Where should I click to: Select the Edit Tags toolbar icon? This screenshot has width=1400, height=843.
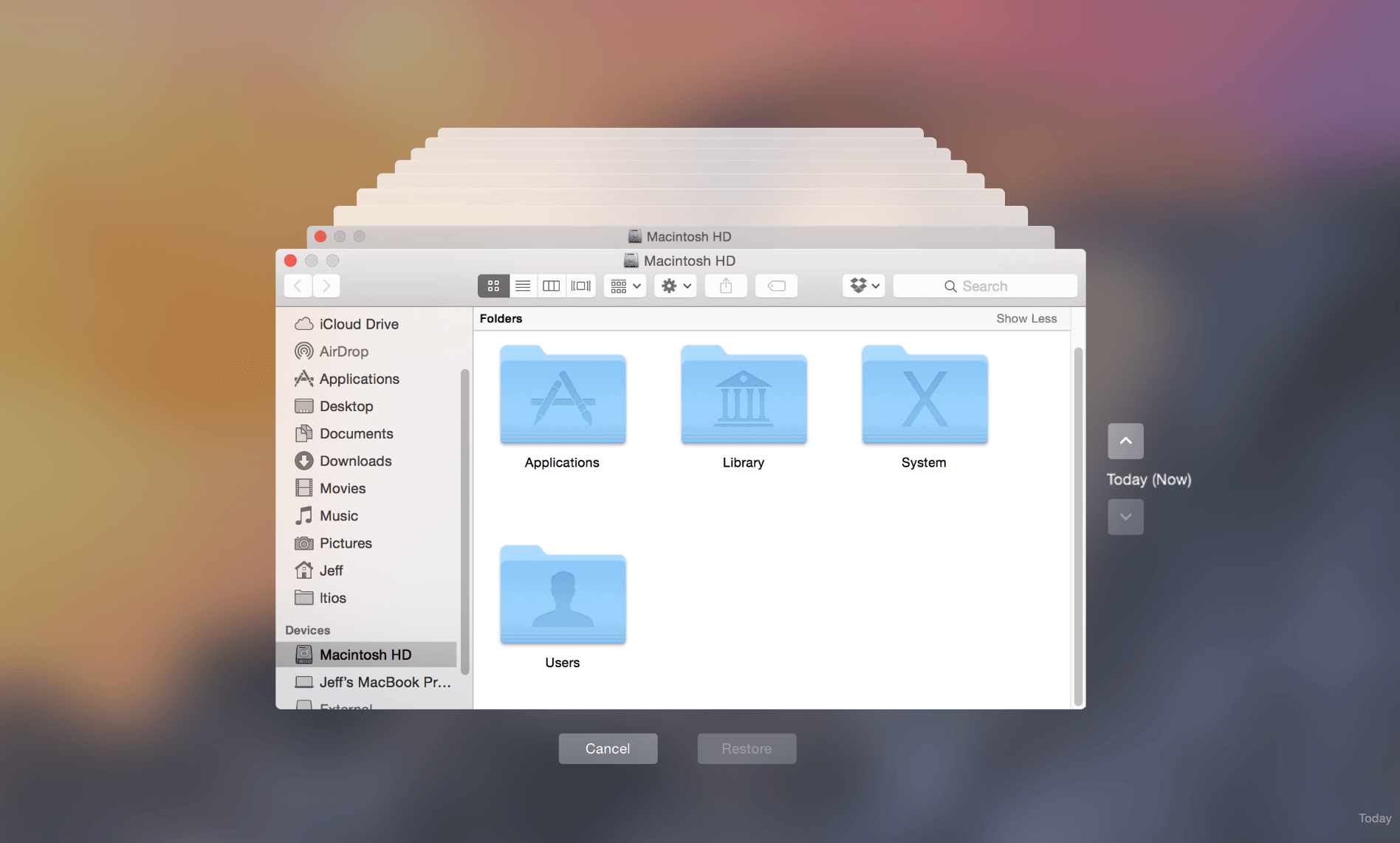coord(776,286)
